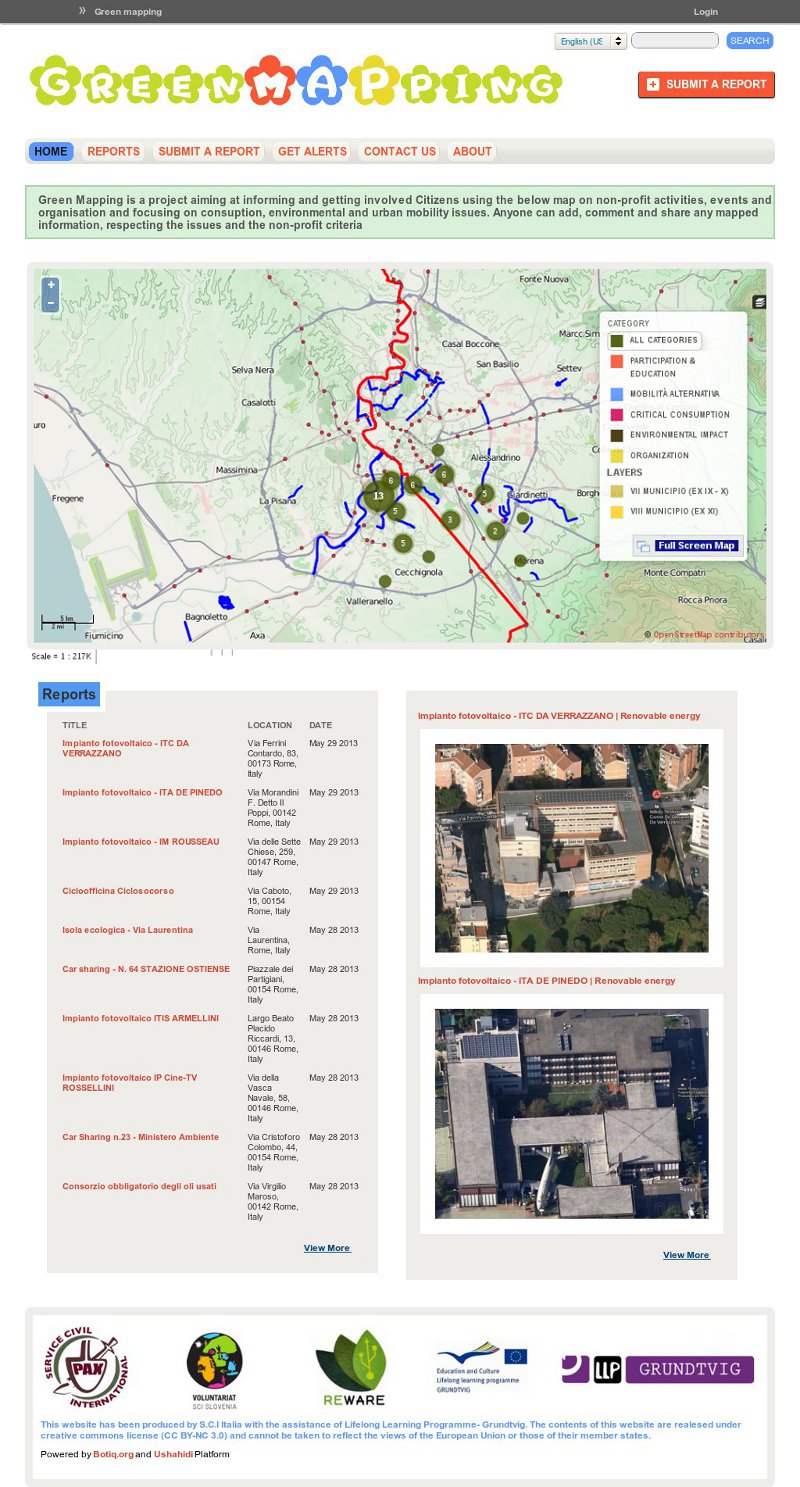Viewport: 800px width, 1487px height.
Task: Click the OpenStreetMap contributors link
Action: coord(708,635)
